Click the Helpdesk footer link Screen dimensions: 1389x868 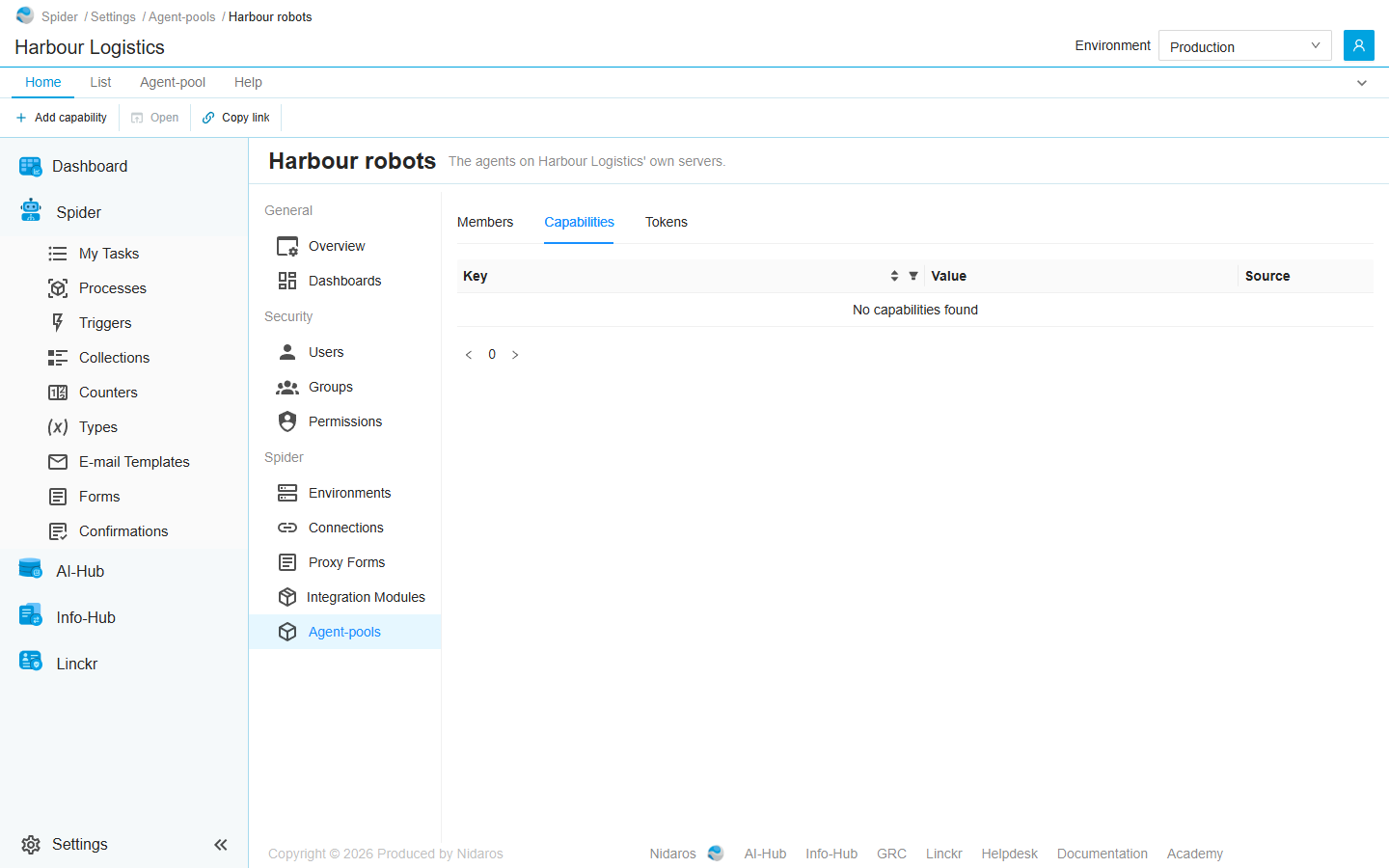(x=1010, y=854)
